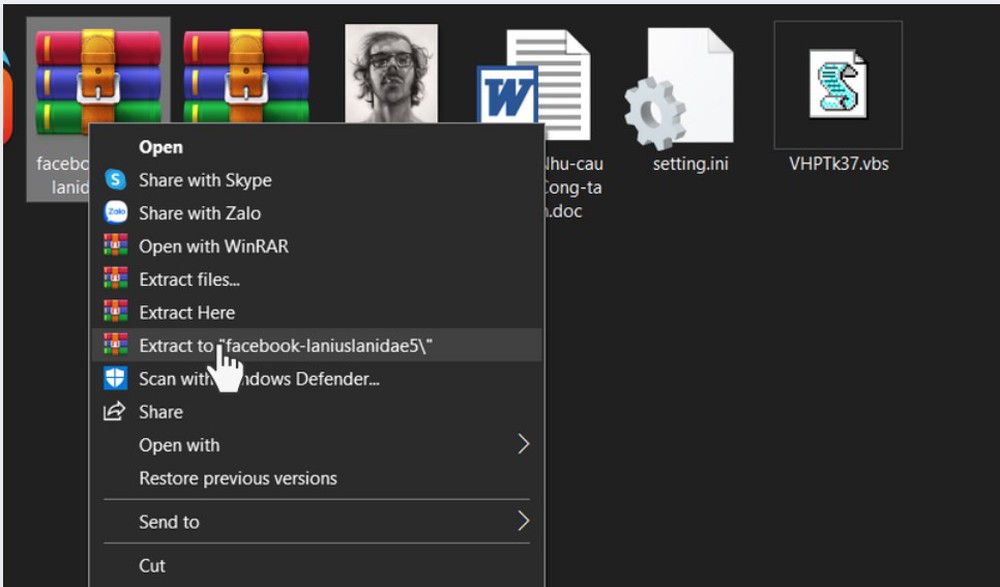The image size is (1000, 587).
Task: Choose Restore previous versions
Action: pyautogui.click(x=317, y=479)
